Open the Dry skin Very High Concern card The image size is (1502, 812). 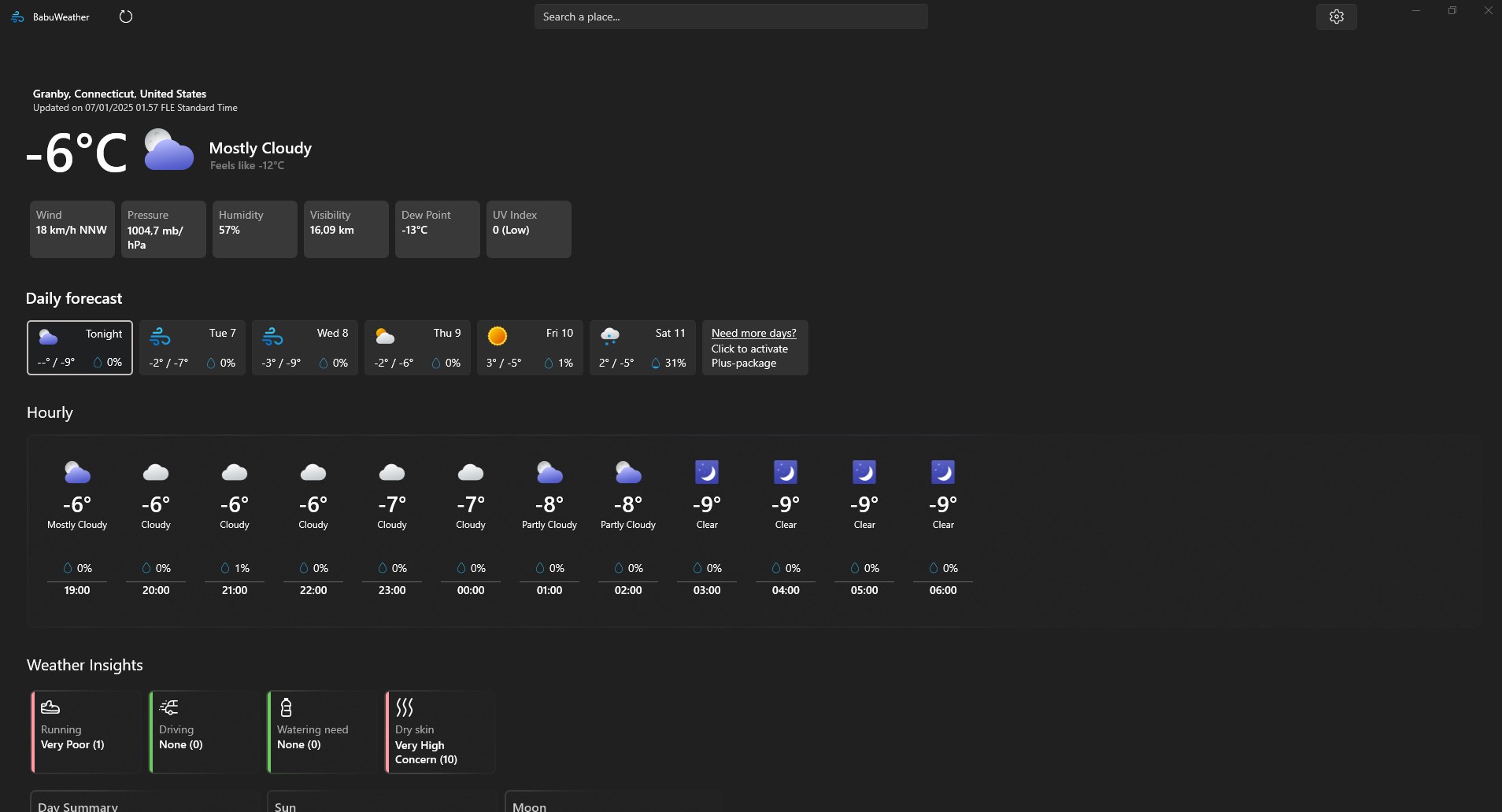[x=440, y=732]
